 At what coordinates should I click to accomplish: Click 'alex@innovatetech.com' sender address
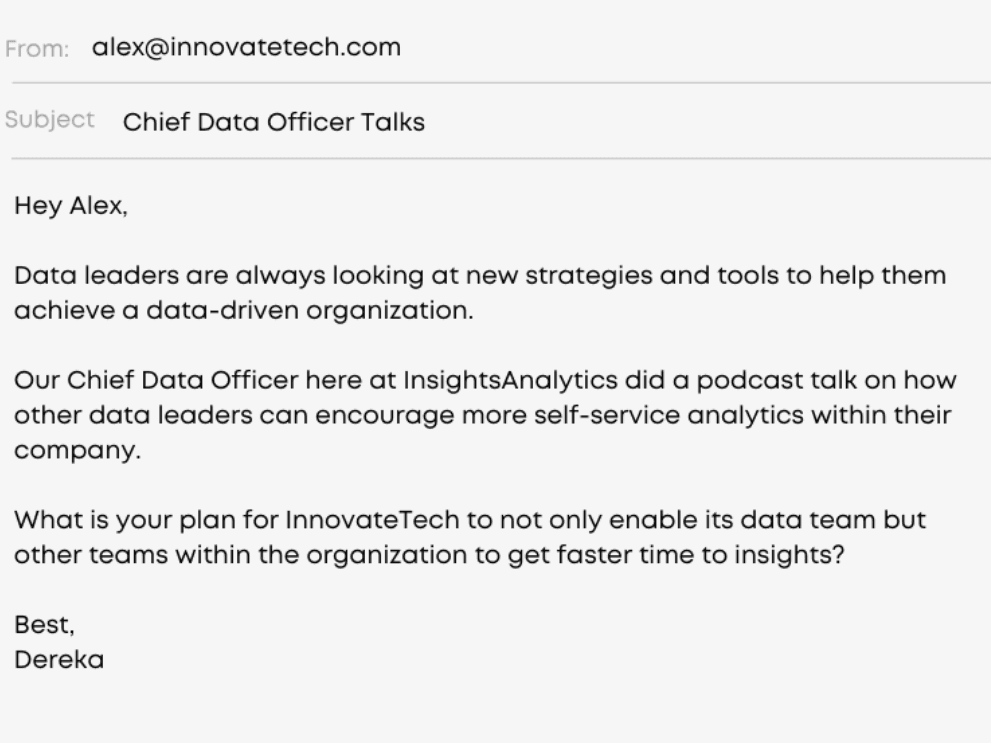[x=246, y=47]
